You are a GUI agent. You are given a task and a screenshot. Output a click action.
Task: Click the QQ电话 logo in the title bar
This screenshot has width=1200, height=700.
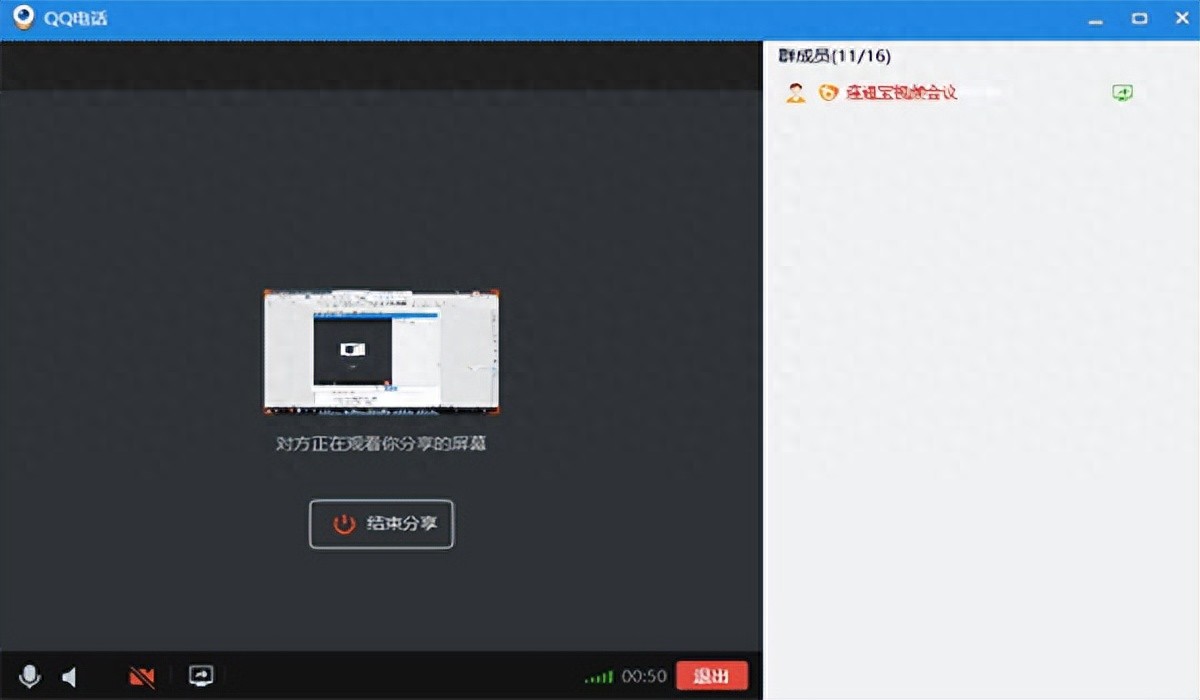coord(22,17)
